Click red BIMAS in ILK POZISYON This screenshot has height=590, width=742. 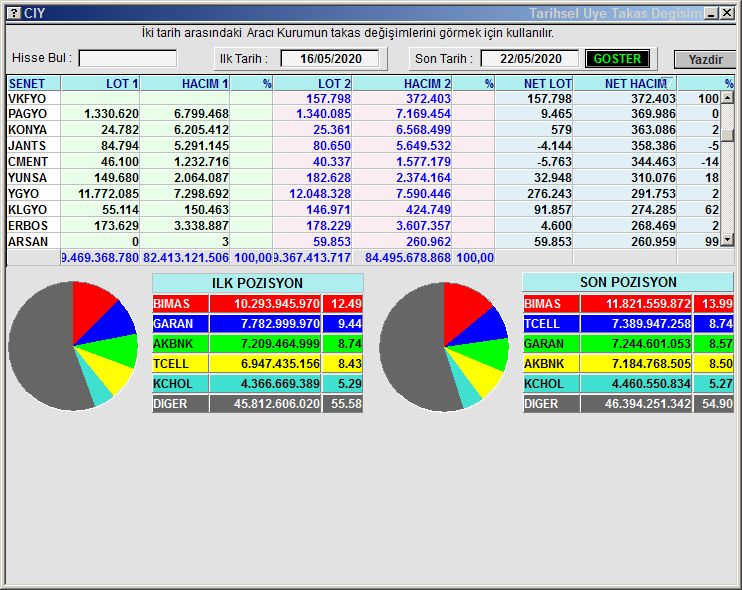[180, 304]
